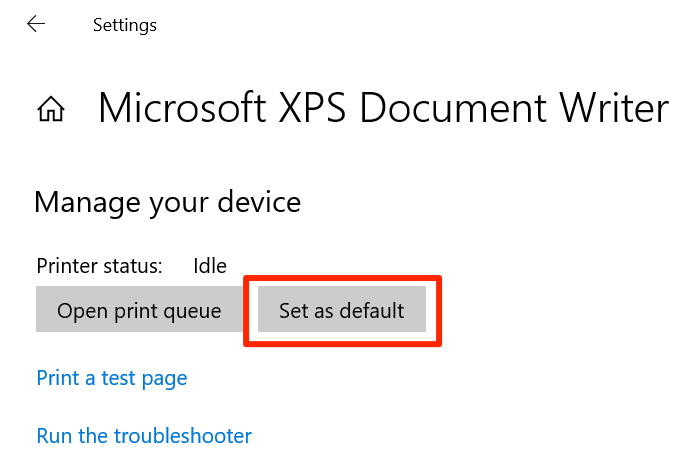Click the back arrow icon
Viewport: 680px width, 451px height.
pyautogui.click(x=37, y=24)
